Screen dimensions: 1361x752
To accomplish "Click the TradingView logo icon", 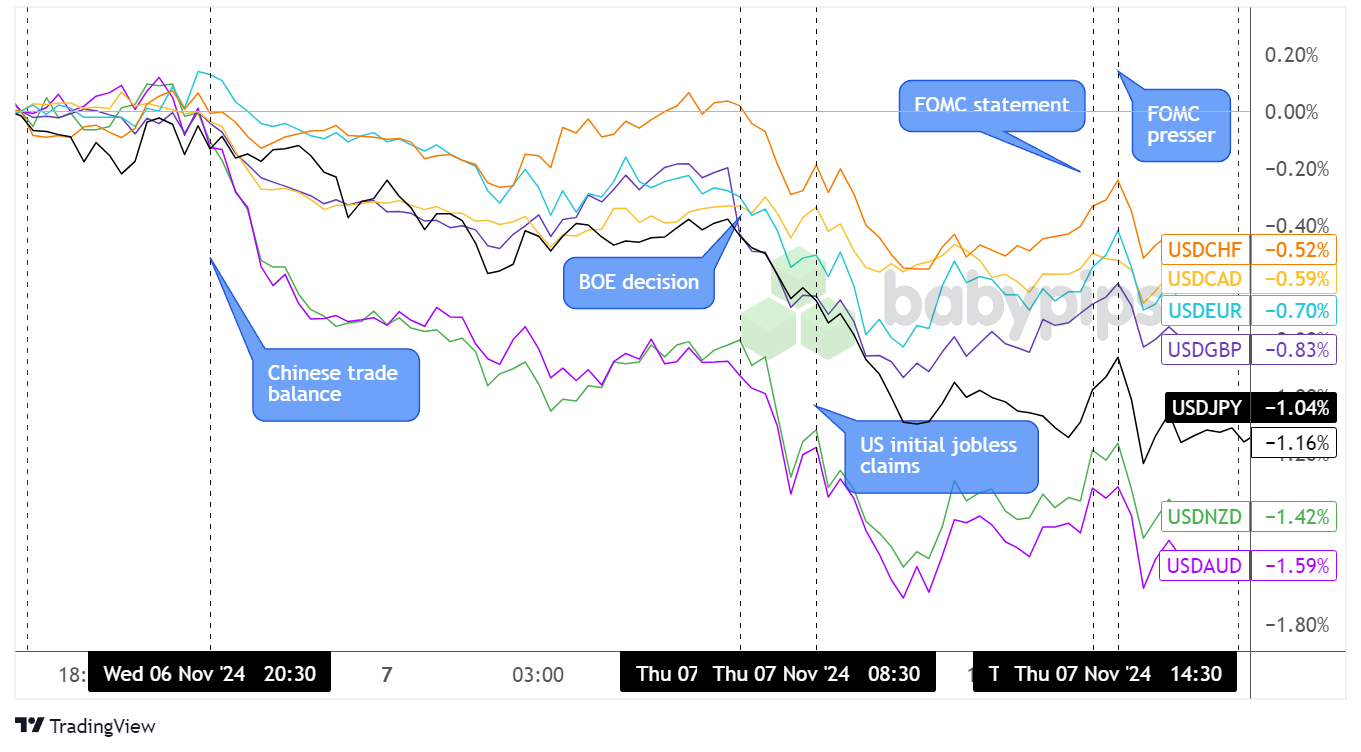I will coord(30,726).
